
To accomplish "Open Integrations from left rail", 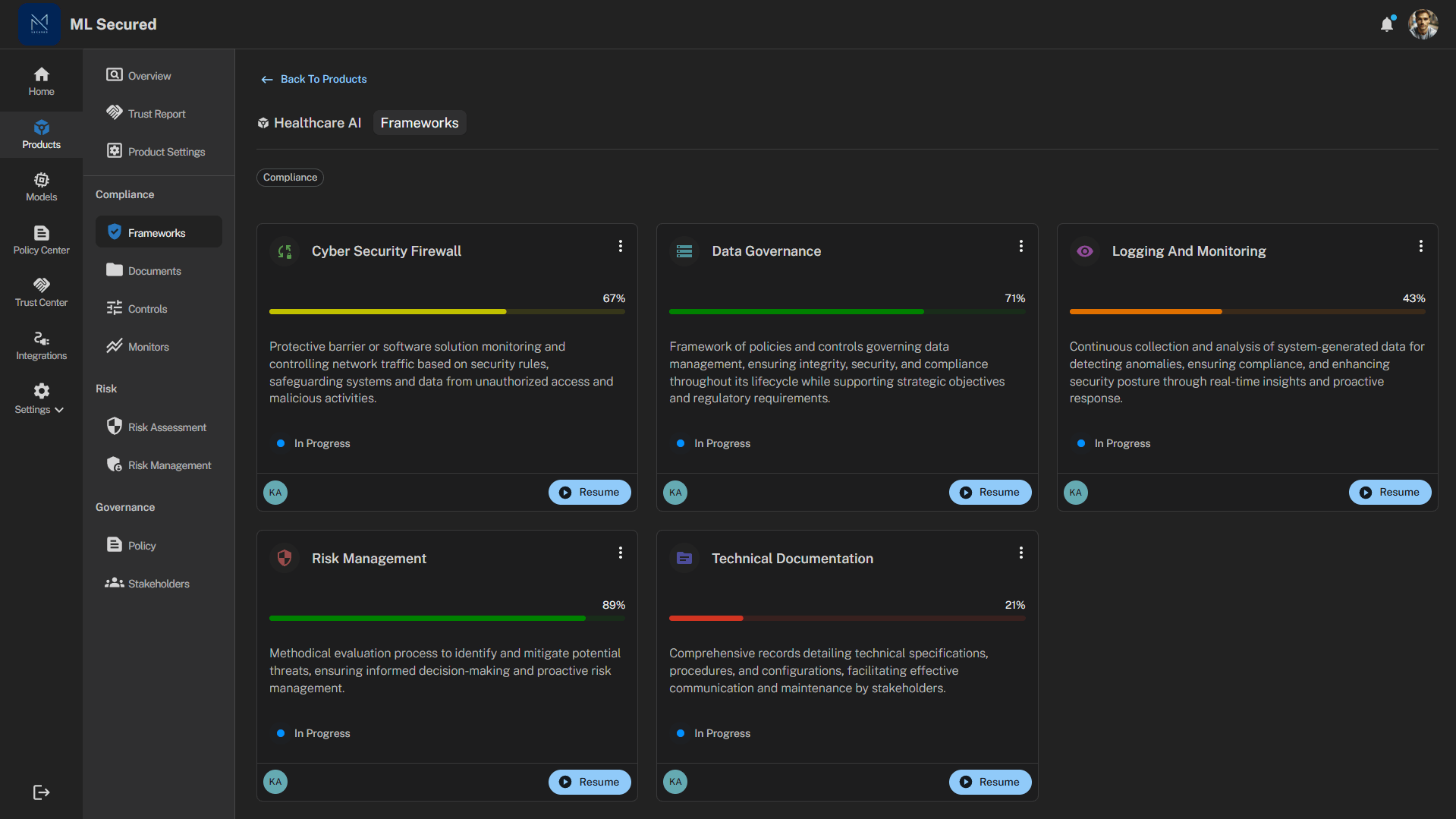I will [x=41, y=345].
